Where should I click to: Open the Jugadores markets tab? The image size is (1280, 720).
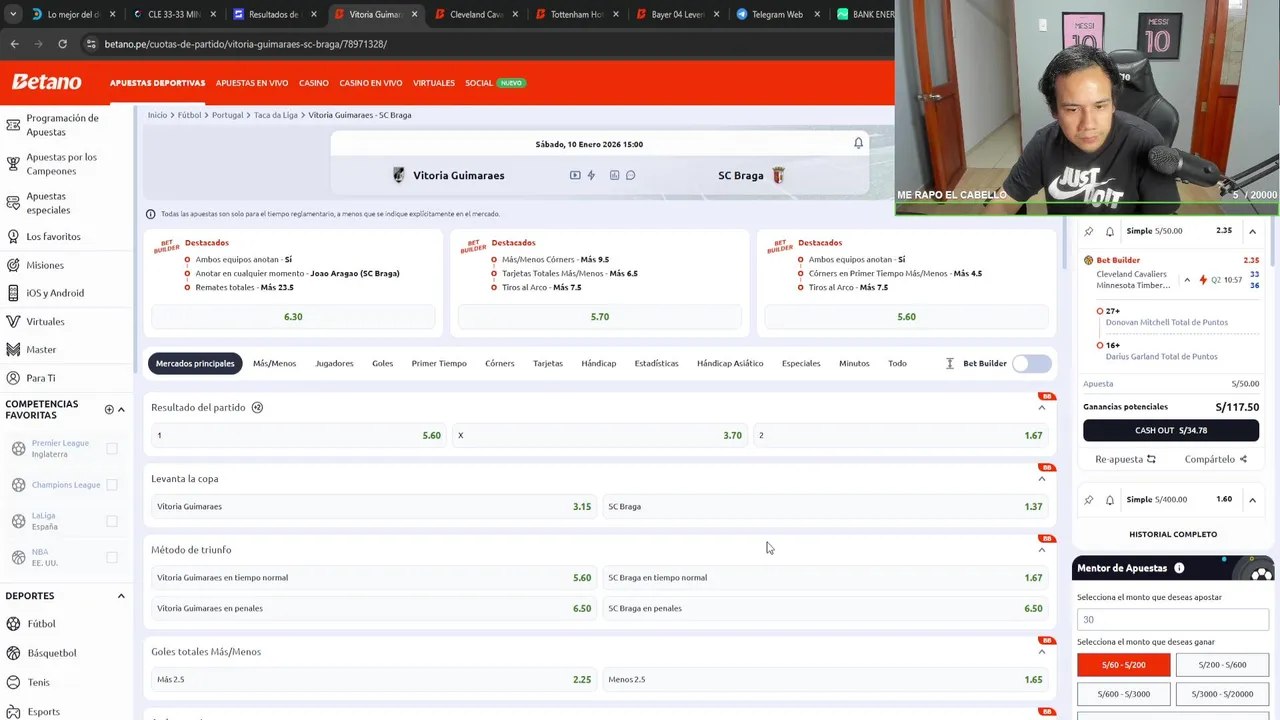point(334,363)
